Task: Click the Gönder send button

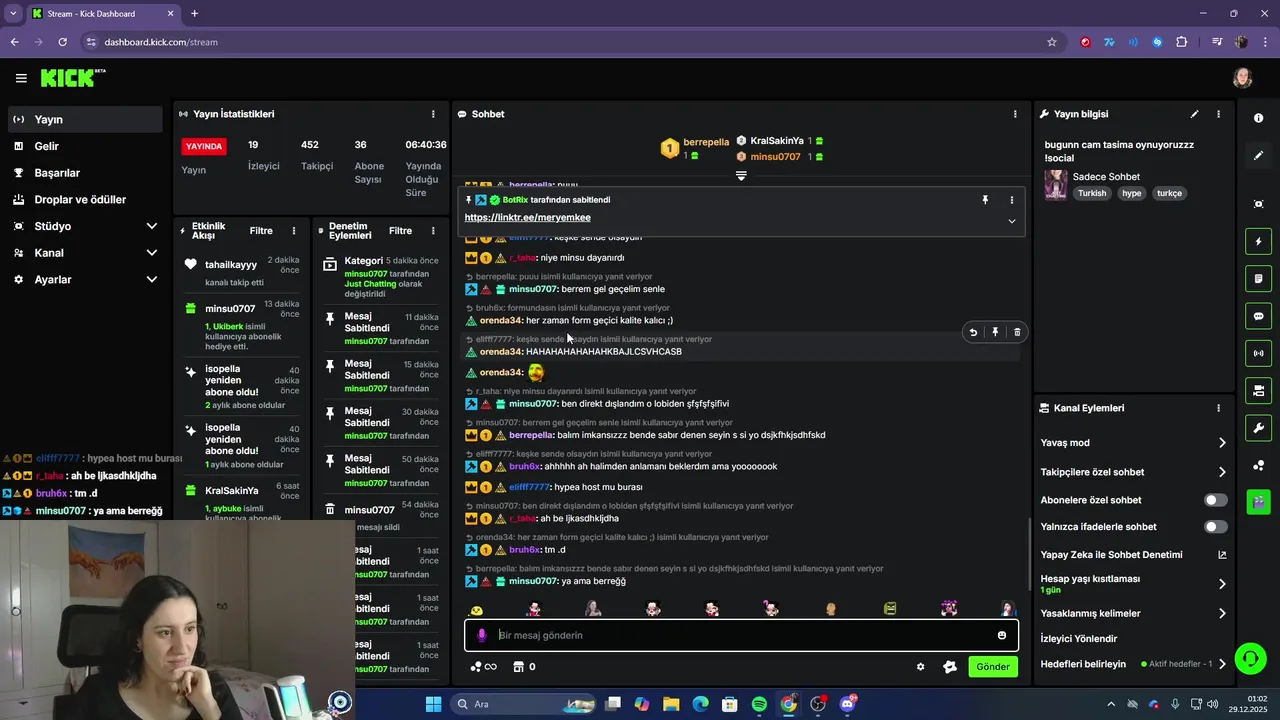Action: click(x=993, y=667)
